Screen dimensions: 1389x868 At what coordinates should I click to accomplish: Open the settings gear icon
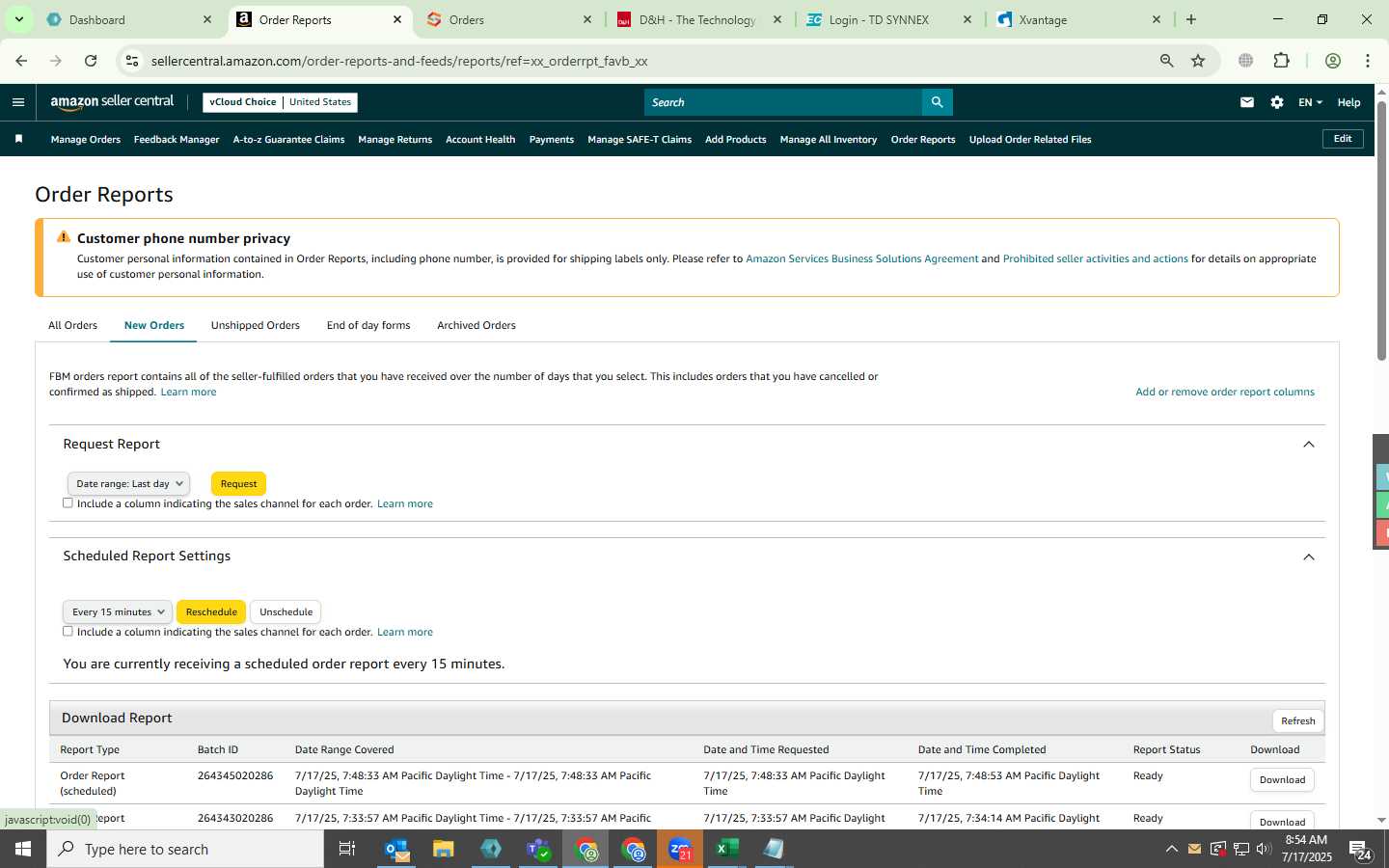click(1277, 102)
